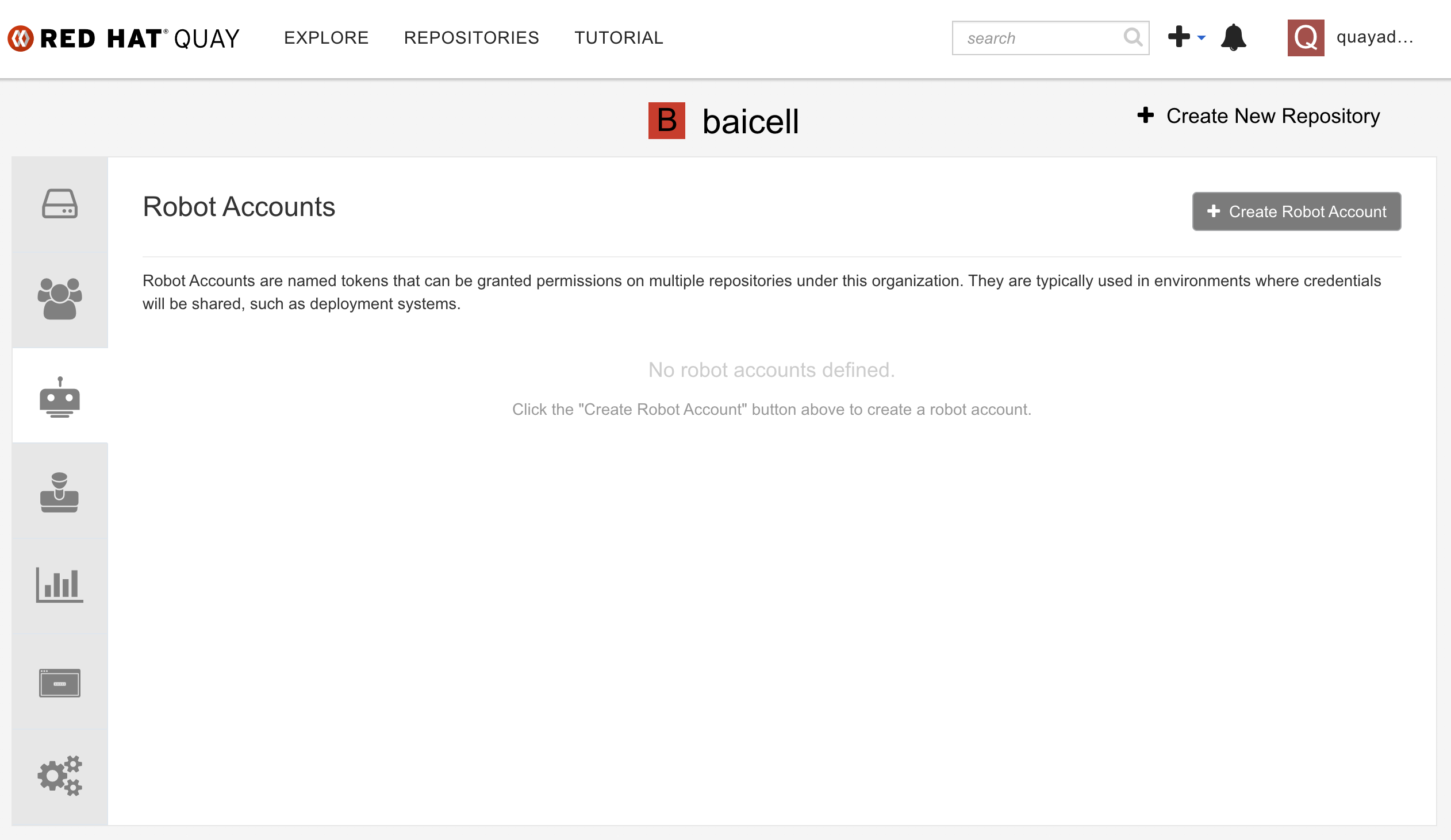Open the Repositories sidebar tab (drive icon)
The height and width of the screenshot is (840, 1451).
(x=59, y=204)
